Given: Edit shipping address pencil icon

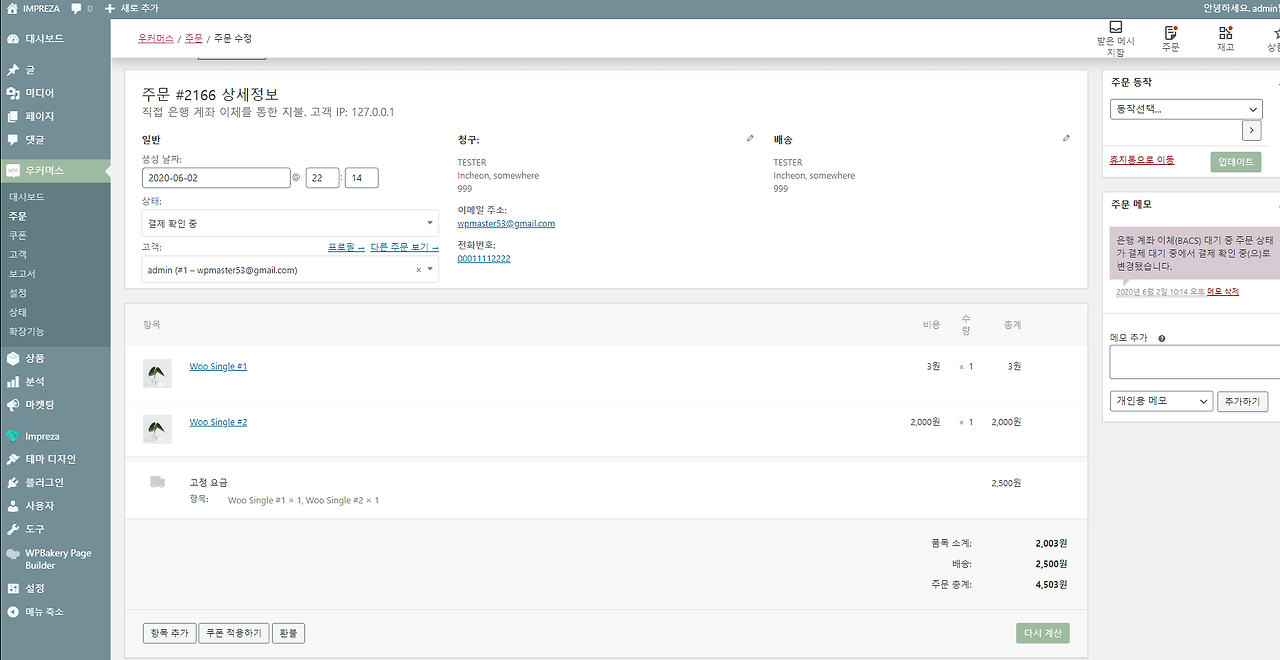Looking at the screenshot, I should (1066, 139).
